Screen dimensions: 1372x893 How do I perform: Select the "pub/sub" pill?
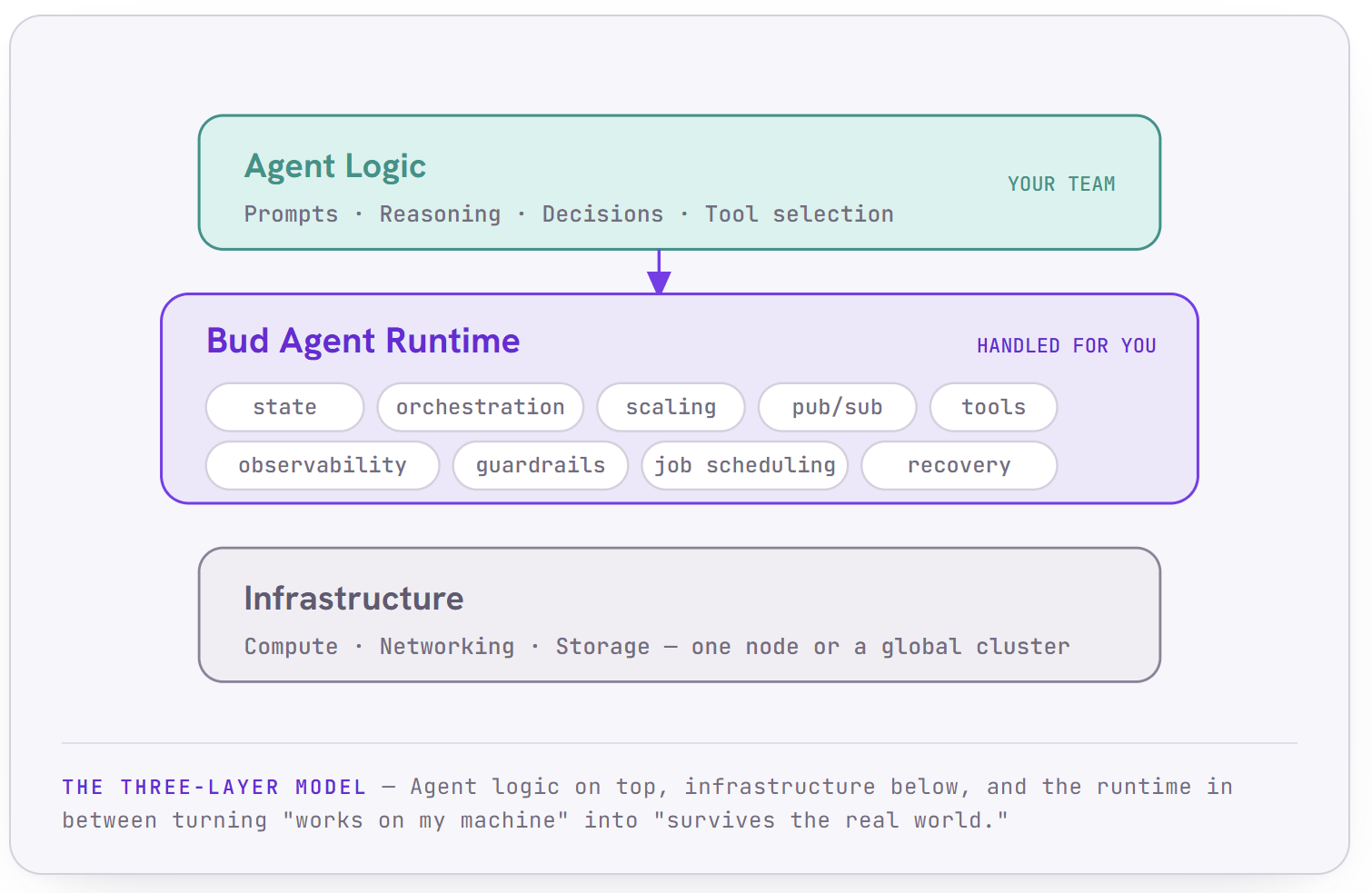[837, 407]
